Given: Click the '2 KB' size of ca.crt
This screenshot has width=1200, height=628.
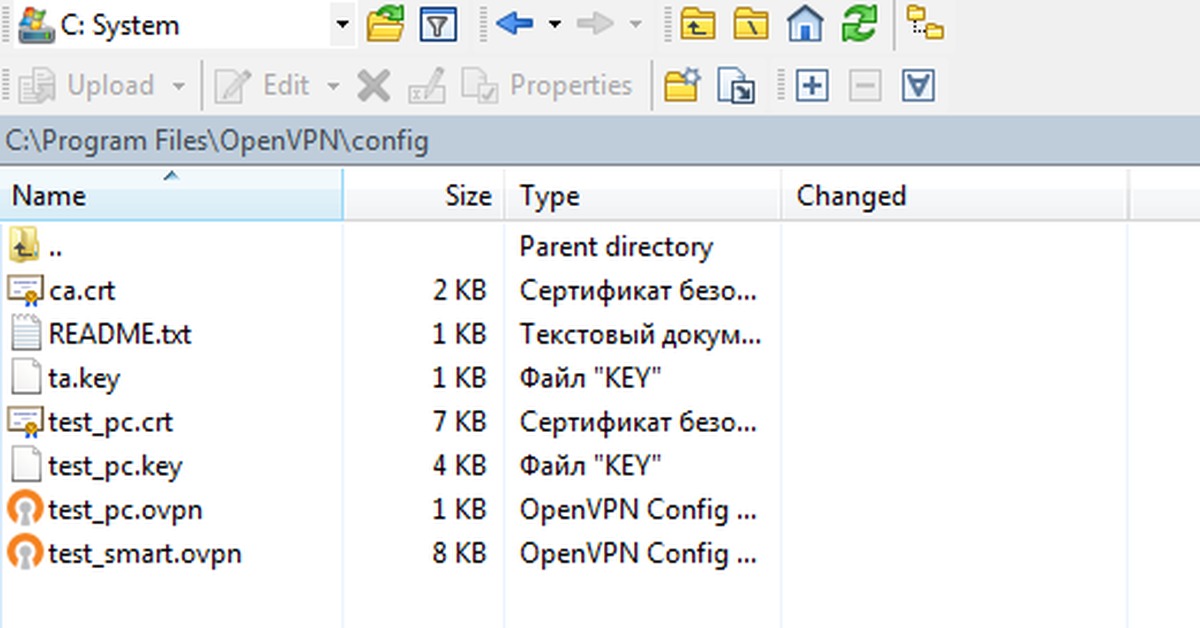Looking at the screenshot, I should 460,290.
